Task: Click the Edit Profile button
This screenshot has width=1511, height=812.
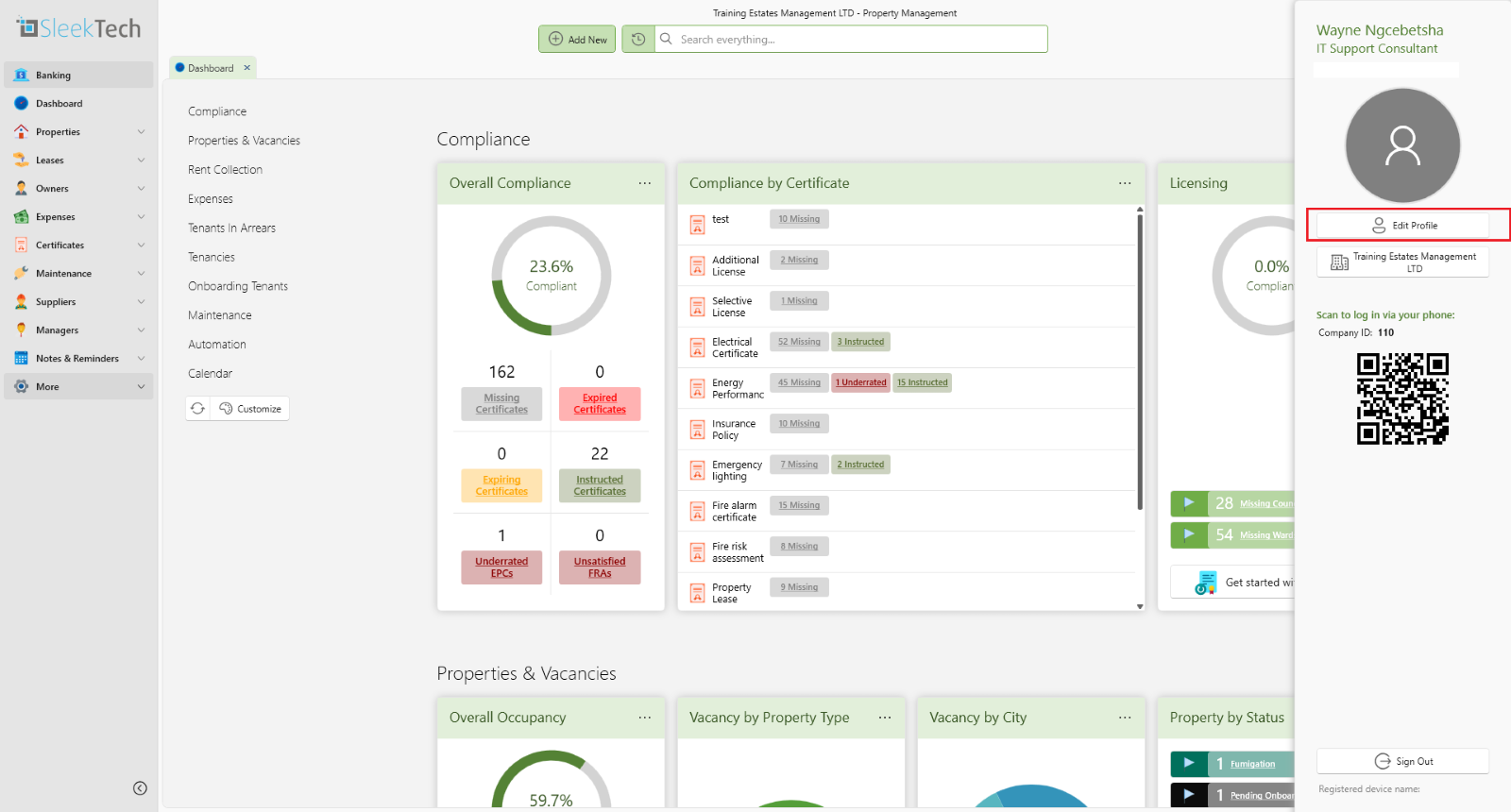Action: click(x=1402, y=226)
